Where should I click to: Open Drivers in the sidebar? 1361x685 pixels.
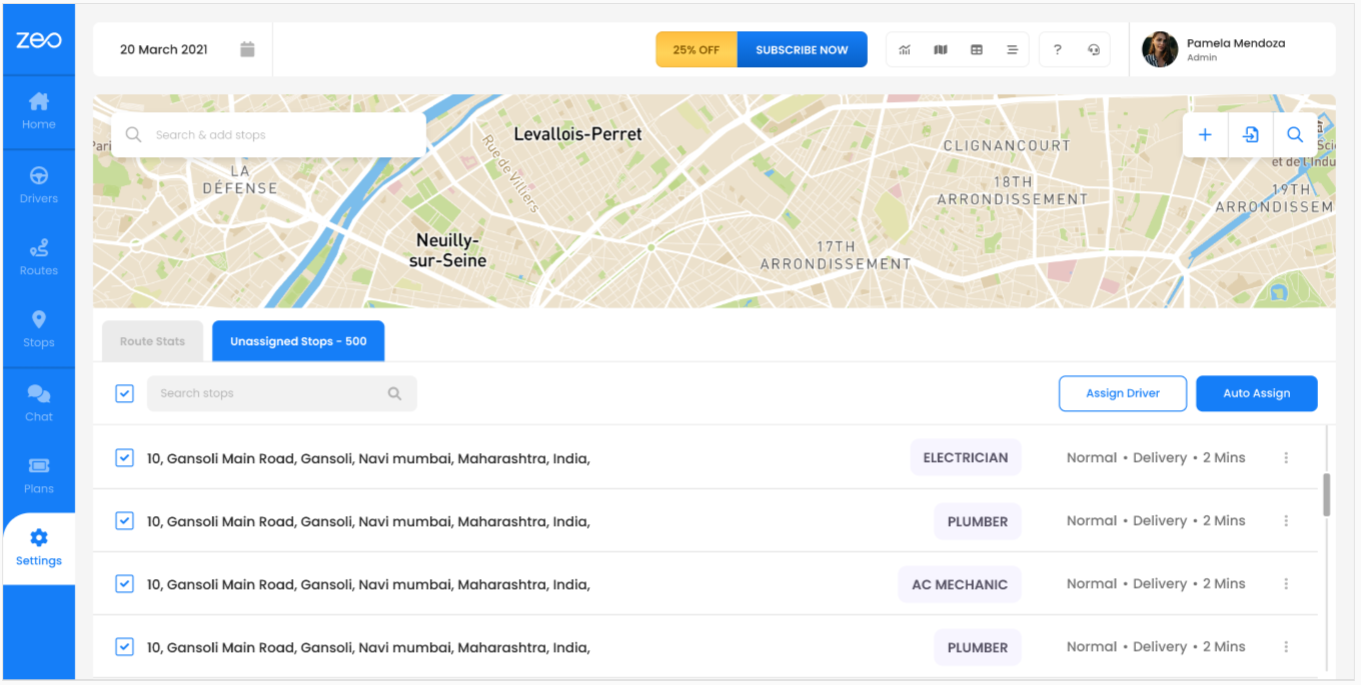pyautogui.click(x=39, y=185)
